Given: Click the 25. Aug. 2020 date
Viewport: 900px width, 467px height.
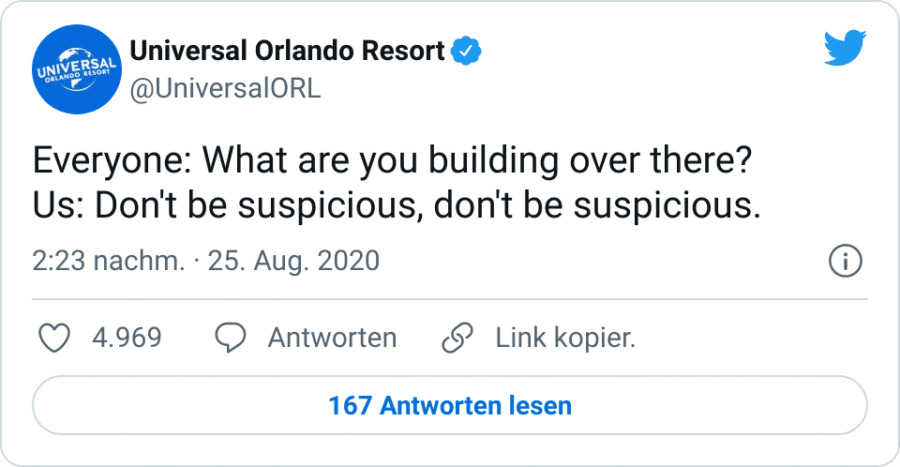Looking at the screenshot, I should (294, 261).
